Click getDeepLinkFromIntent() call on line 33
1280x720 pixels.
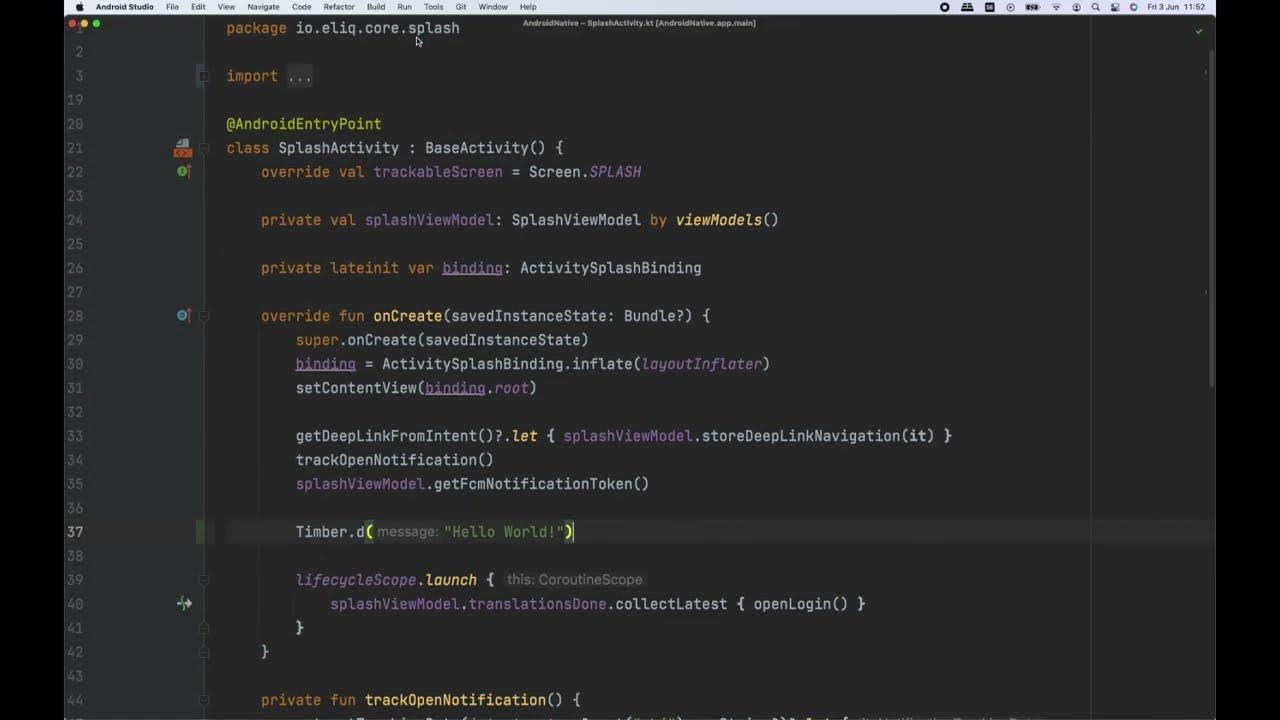(x=395, y=436)
